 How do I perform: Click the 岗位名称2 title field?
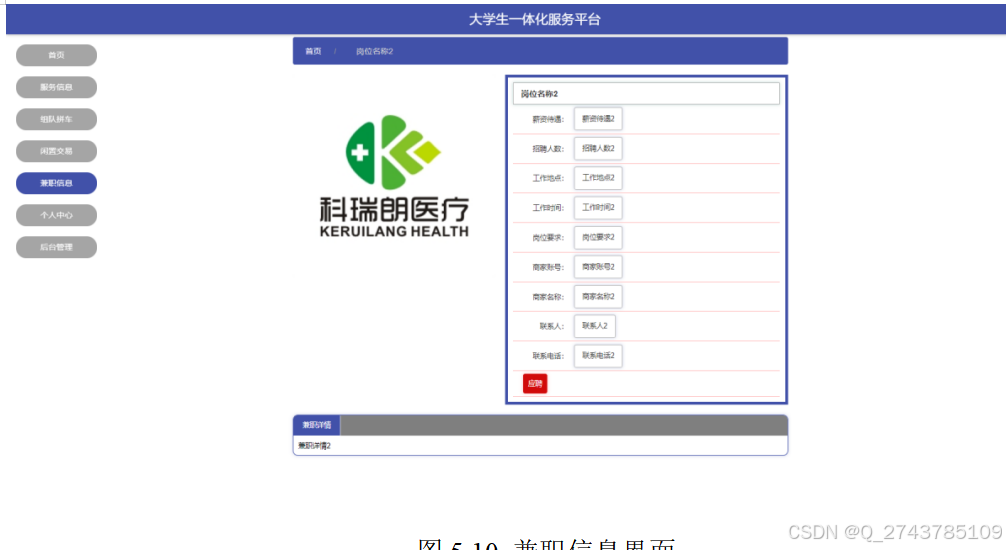pos(646,94)
